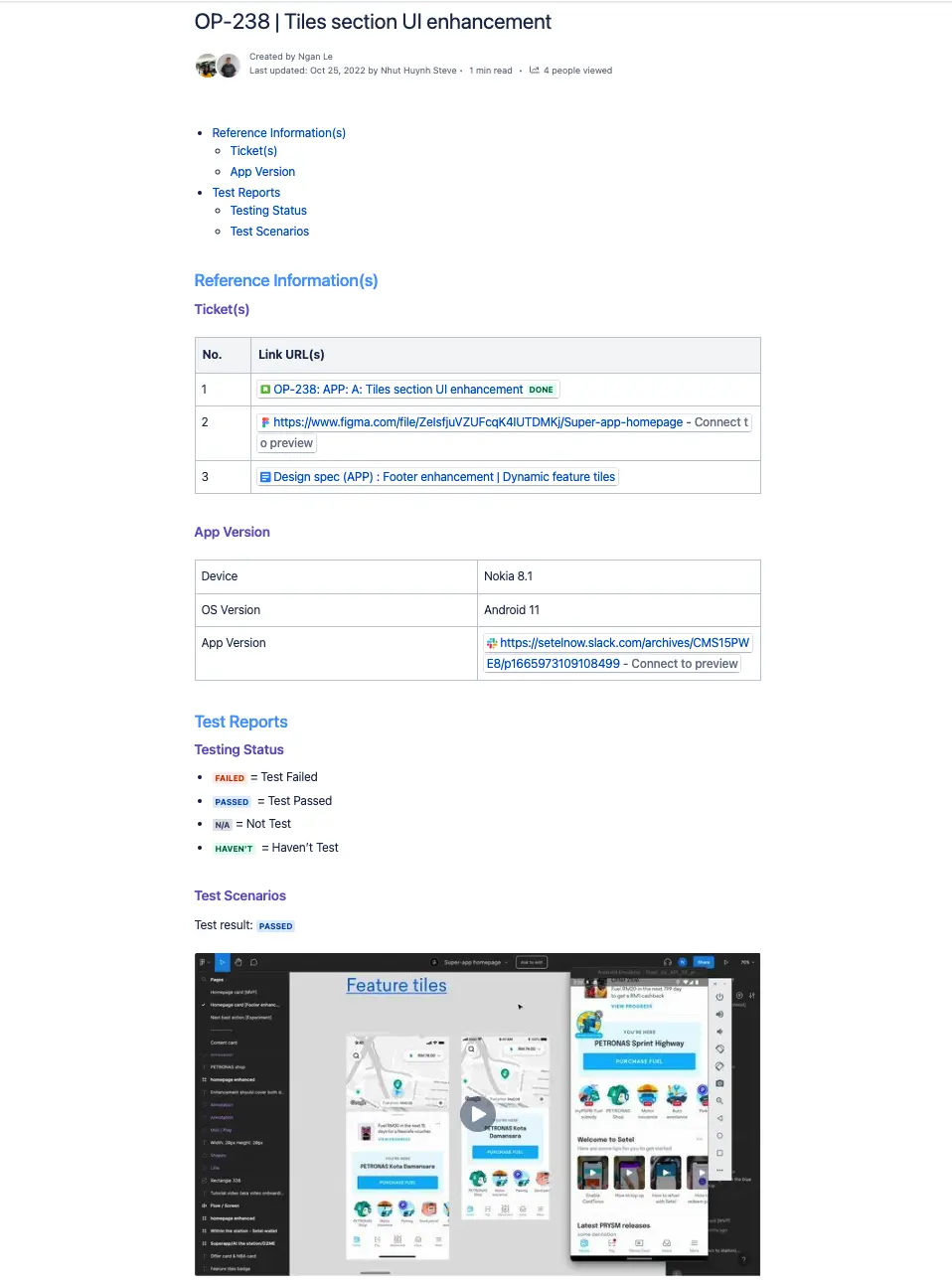Open the first author avatar

tap(206, 67)
